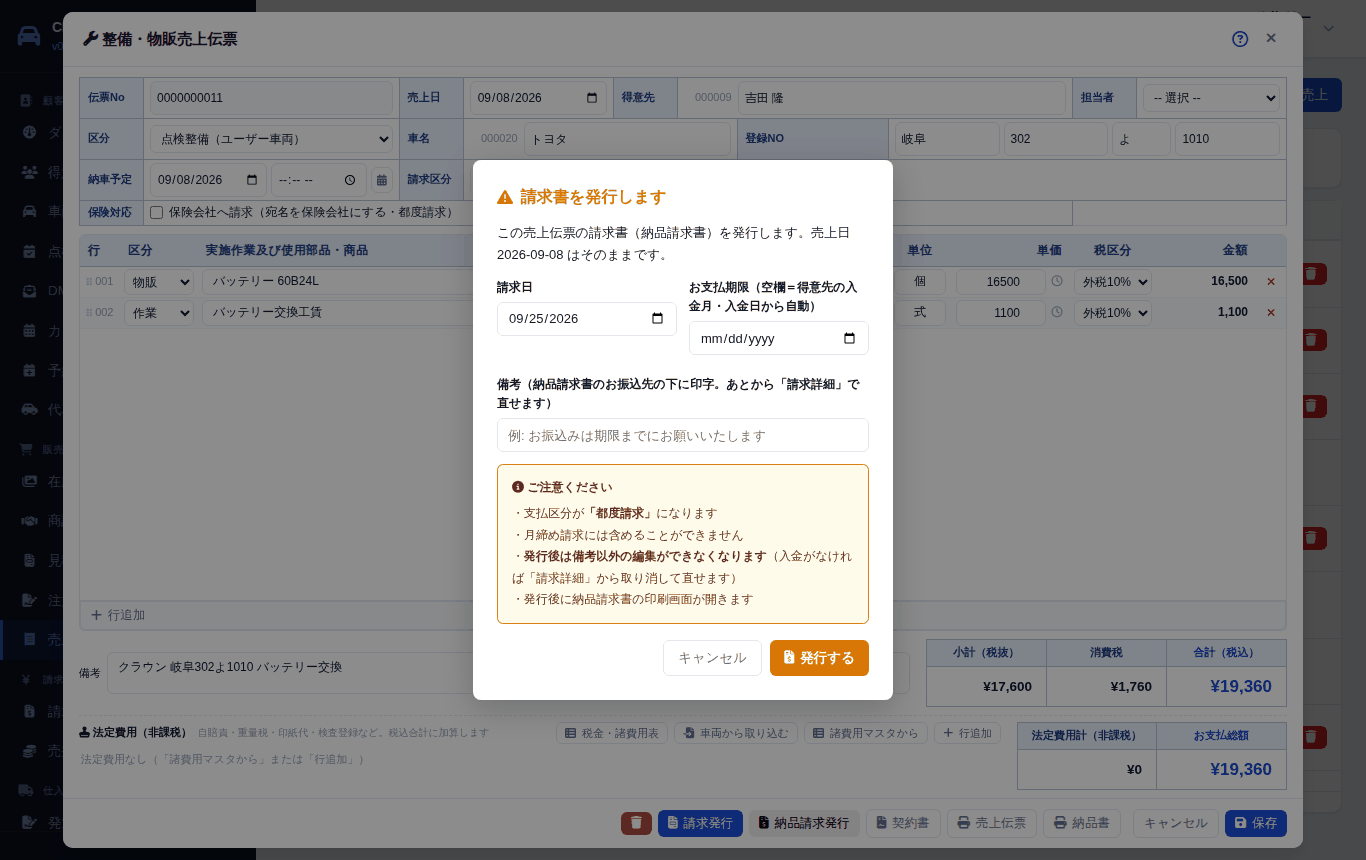
Task: Open the 売上日 date picker field
Action: point(538,98)
